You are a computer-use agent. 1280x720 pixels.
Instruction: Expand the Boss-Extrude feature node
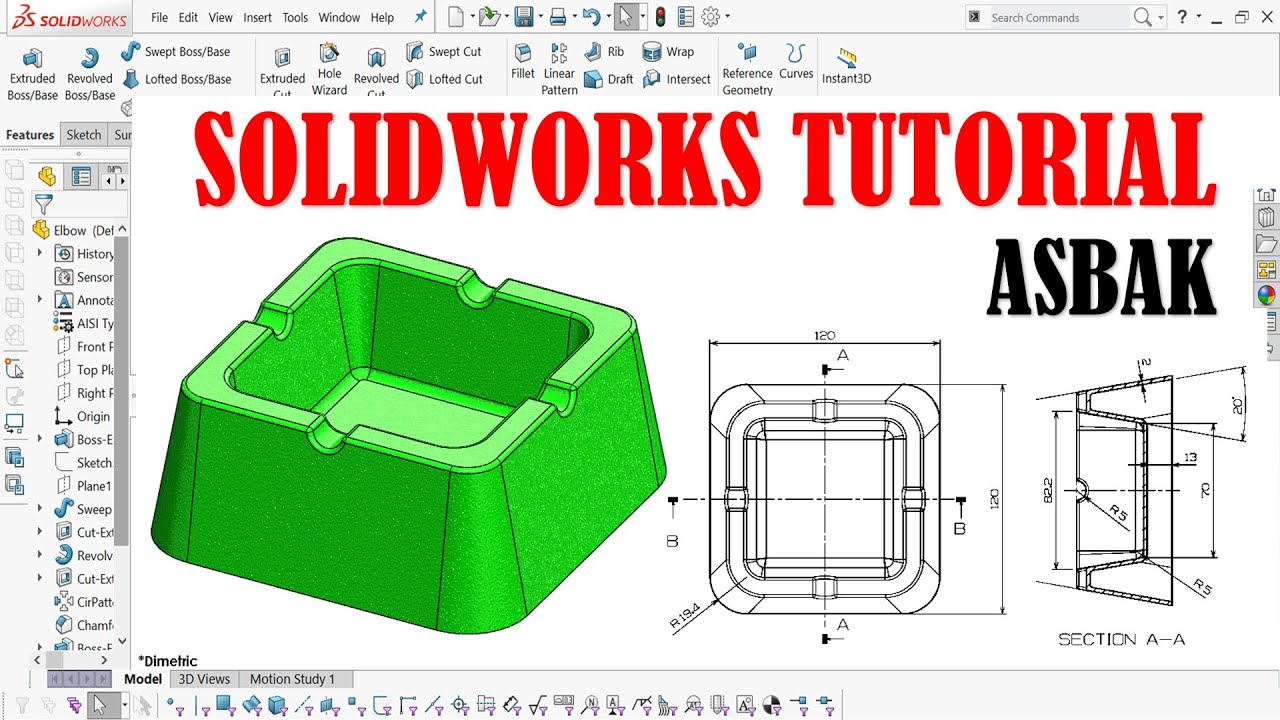[40, 439]
